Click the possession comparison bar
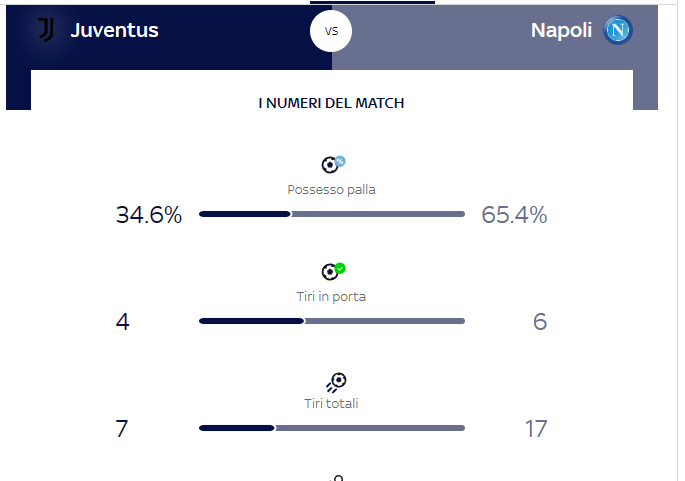Viewport: 685px width, 481px height. [332, 214]
